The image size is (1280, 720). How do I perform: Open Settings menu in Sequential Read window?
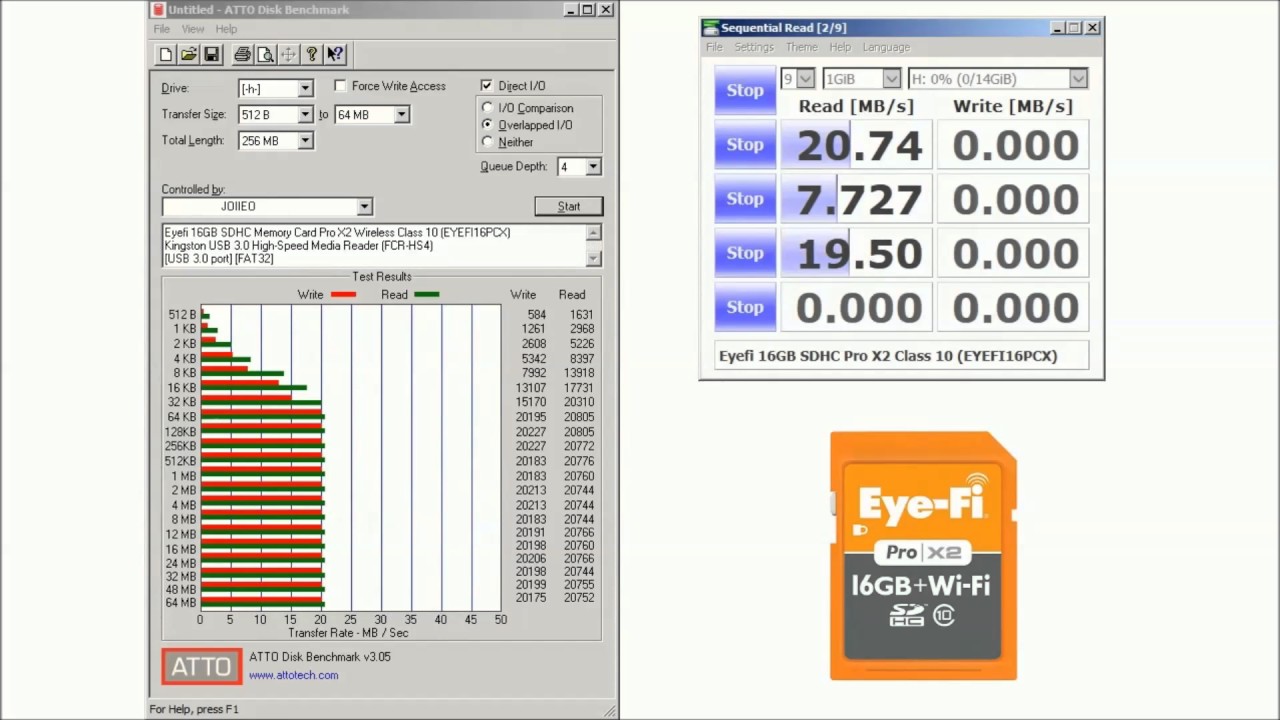click(x=754, y=47)
